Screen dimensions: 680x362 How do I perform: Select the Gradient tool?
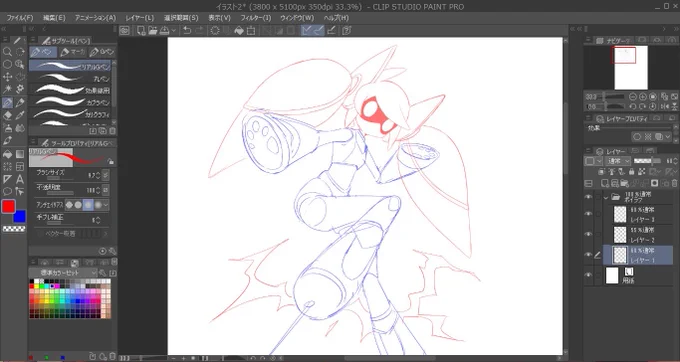point(20,154)
